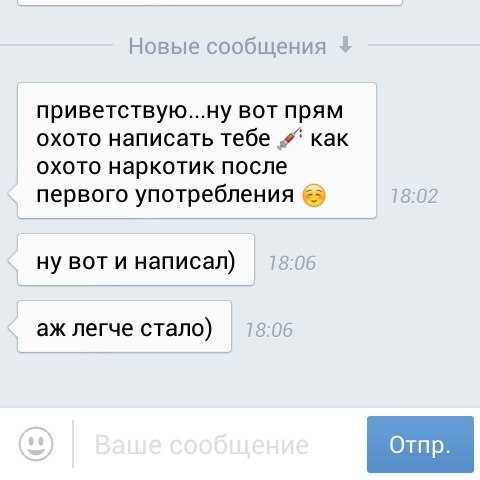The image size is (480, 480).
Task: Select the message "аж легче стало)"
Action: [x=124, y=327]
